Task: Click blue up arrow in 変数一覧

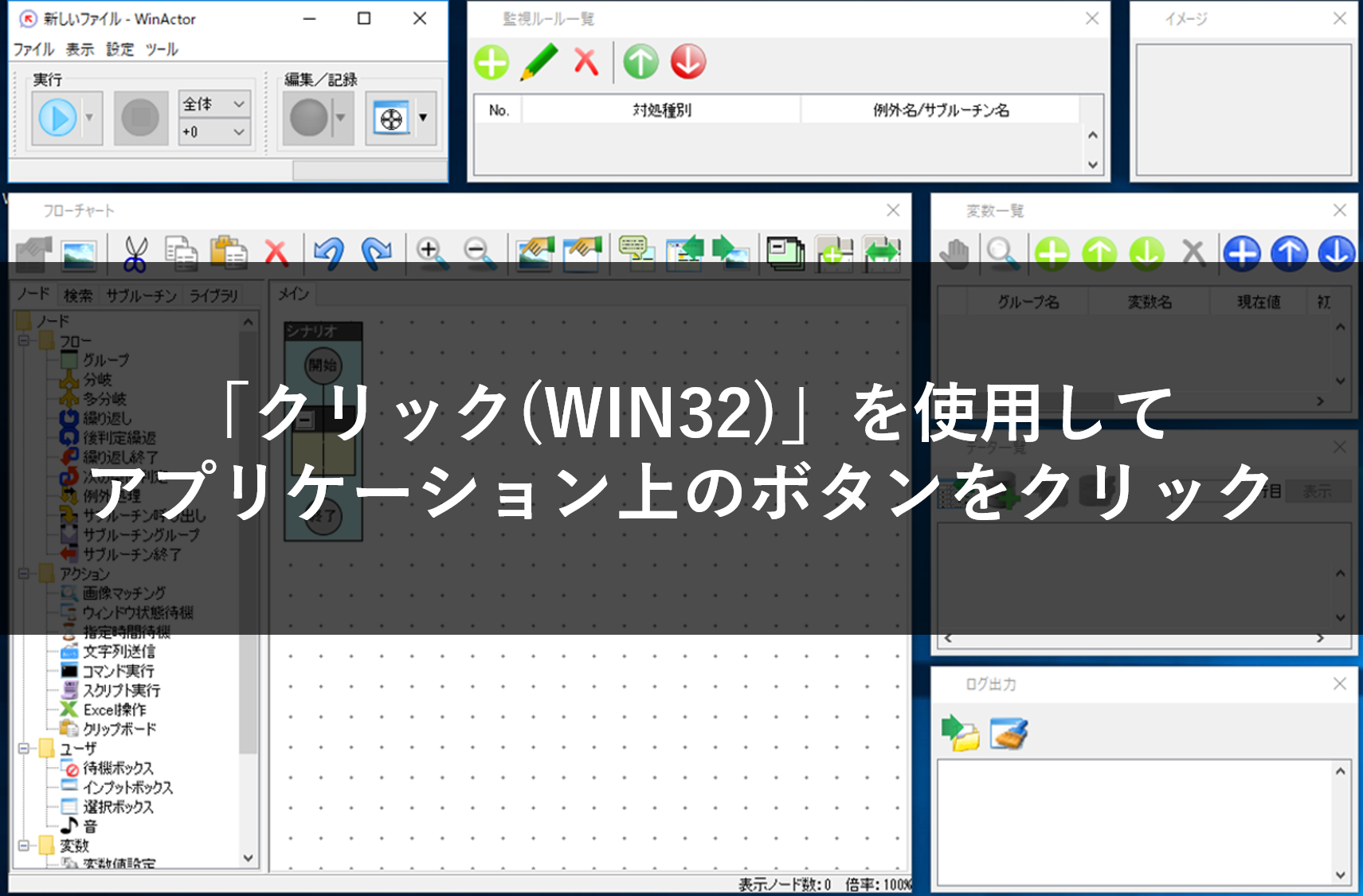Action: click(x=1290, y=254)
